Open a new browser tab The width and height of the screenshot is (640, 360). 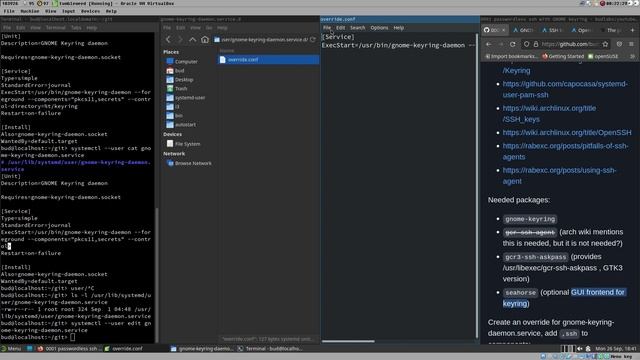(x=632, y=30)
